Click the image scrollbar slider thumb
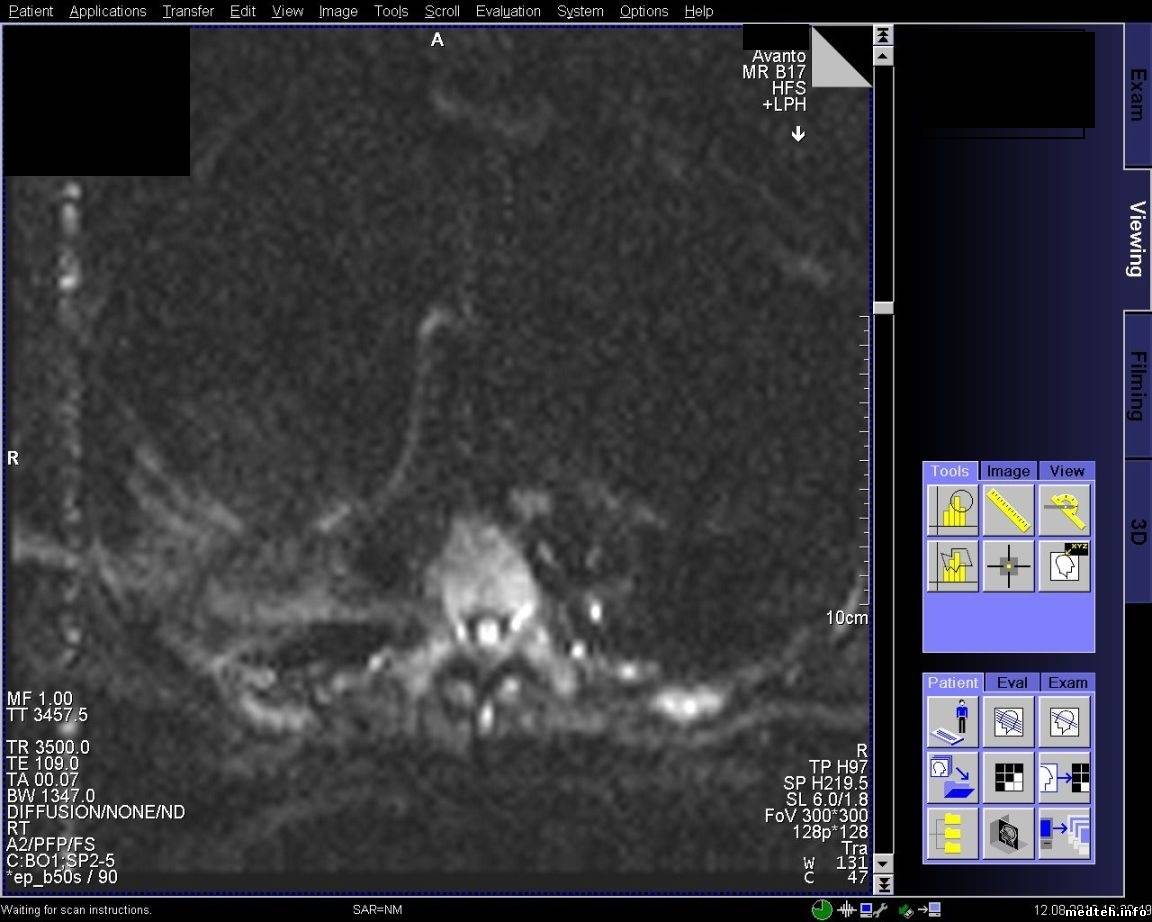Image resolution: width=1152 pixels, height=922 pixels. click(x=883, y=308)
